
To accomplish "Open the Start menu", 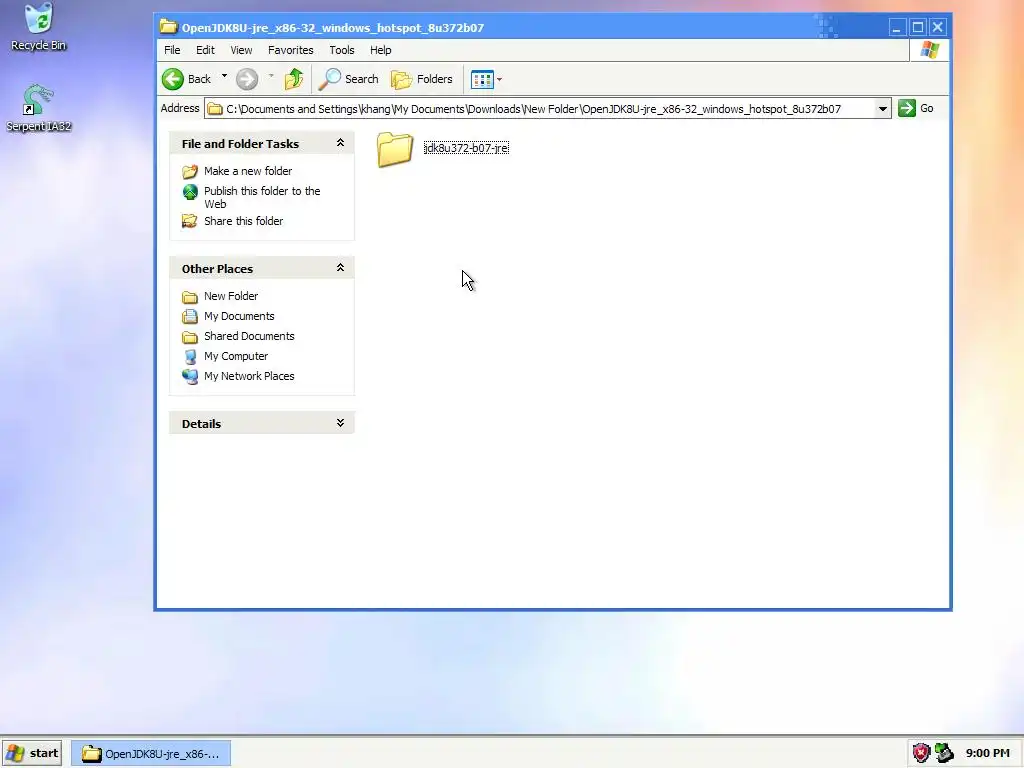I will point(33,753).
